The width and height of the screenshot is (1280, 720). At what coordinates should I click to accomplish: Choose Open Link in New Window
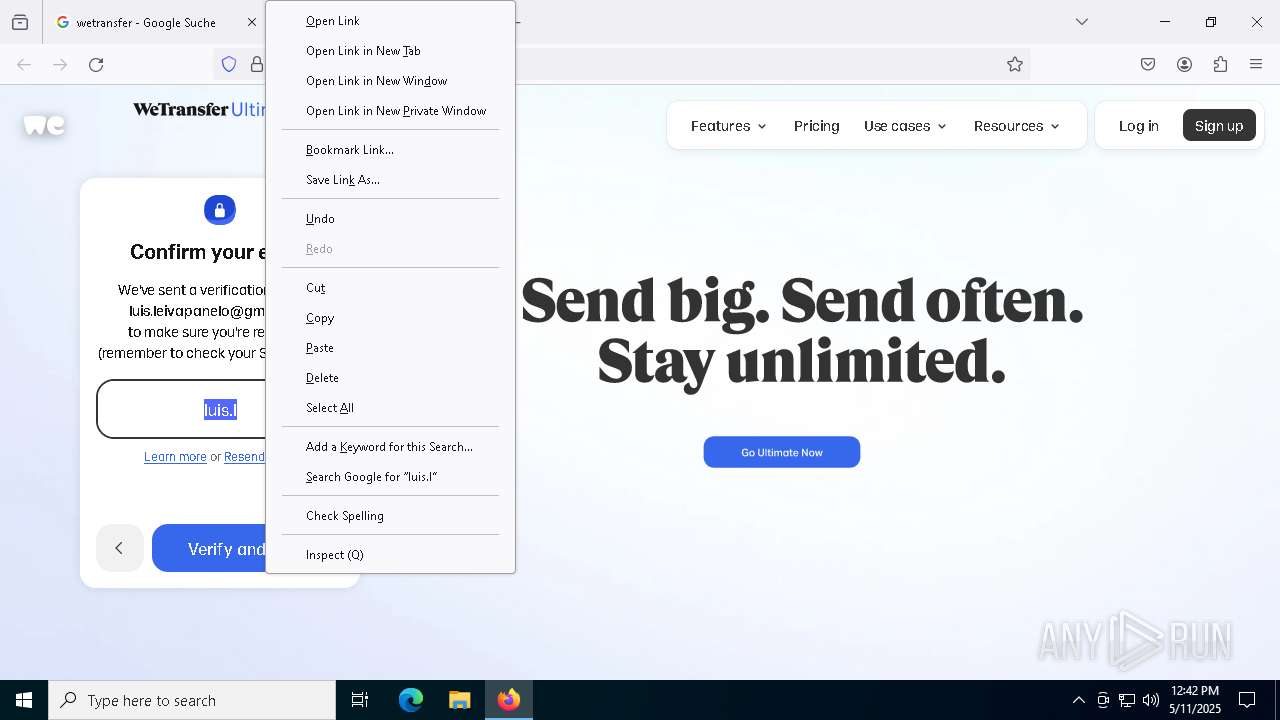click(x=390, y=81)
